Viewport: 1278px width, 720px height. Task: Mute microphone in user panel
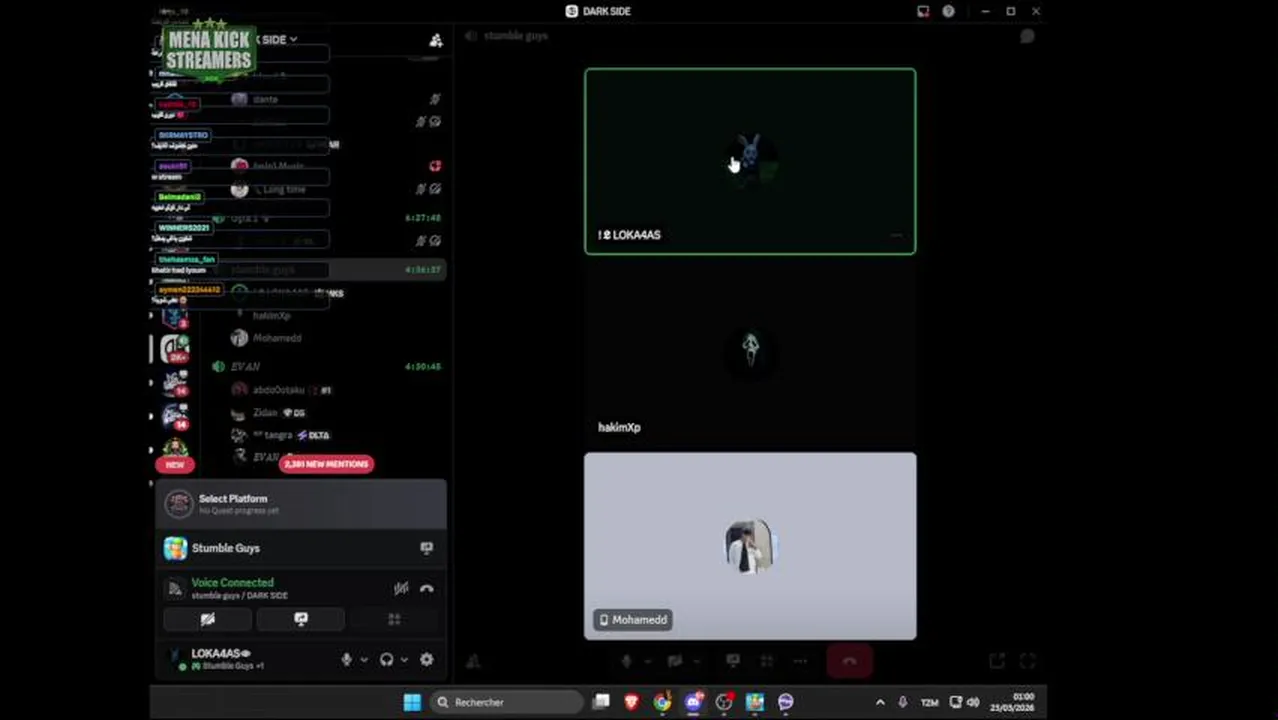click(x=346, y=659)
